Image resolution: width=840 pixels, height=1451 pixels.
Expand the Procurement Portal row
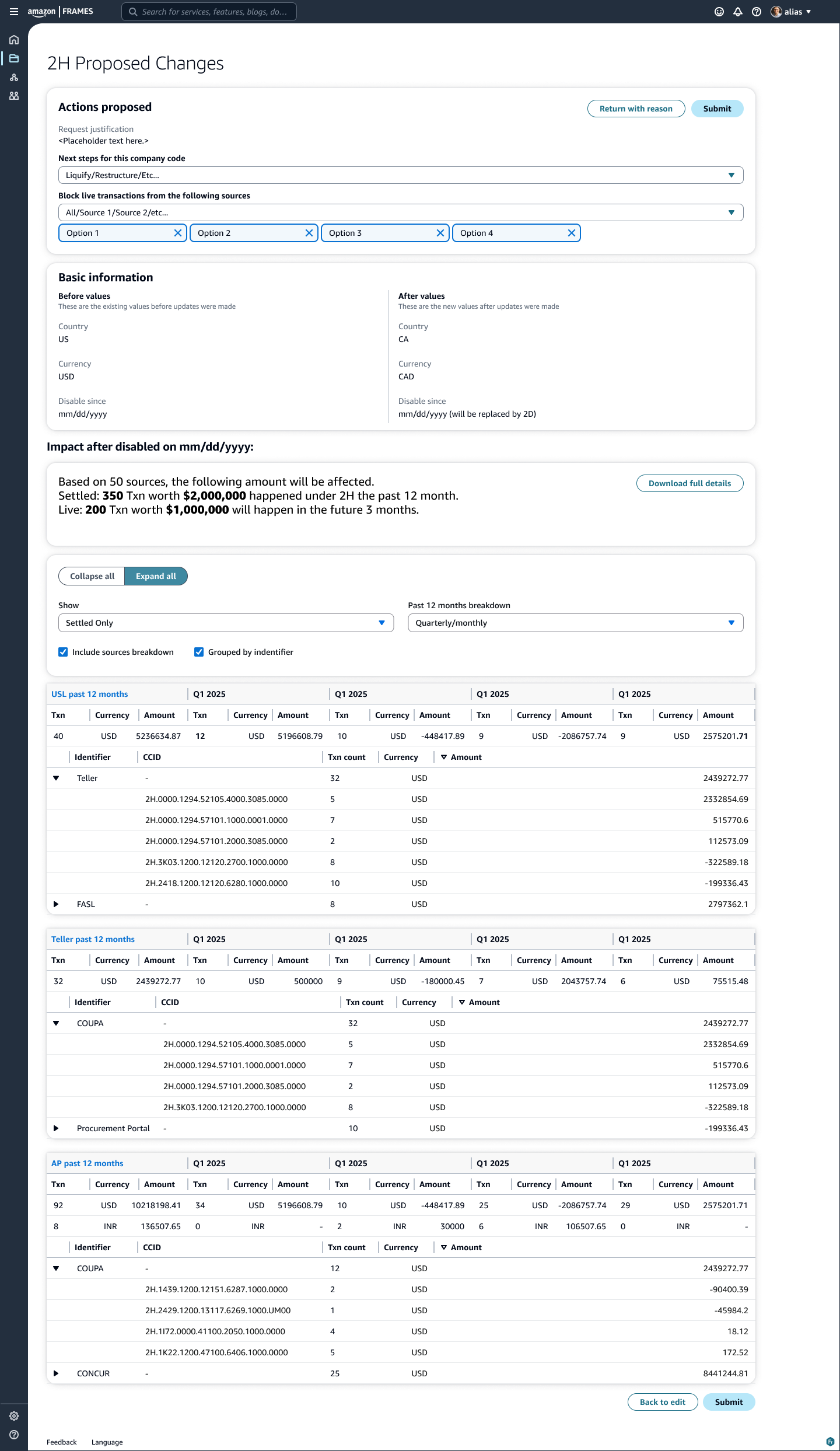coord(56,1128)
